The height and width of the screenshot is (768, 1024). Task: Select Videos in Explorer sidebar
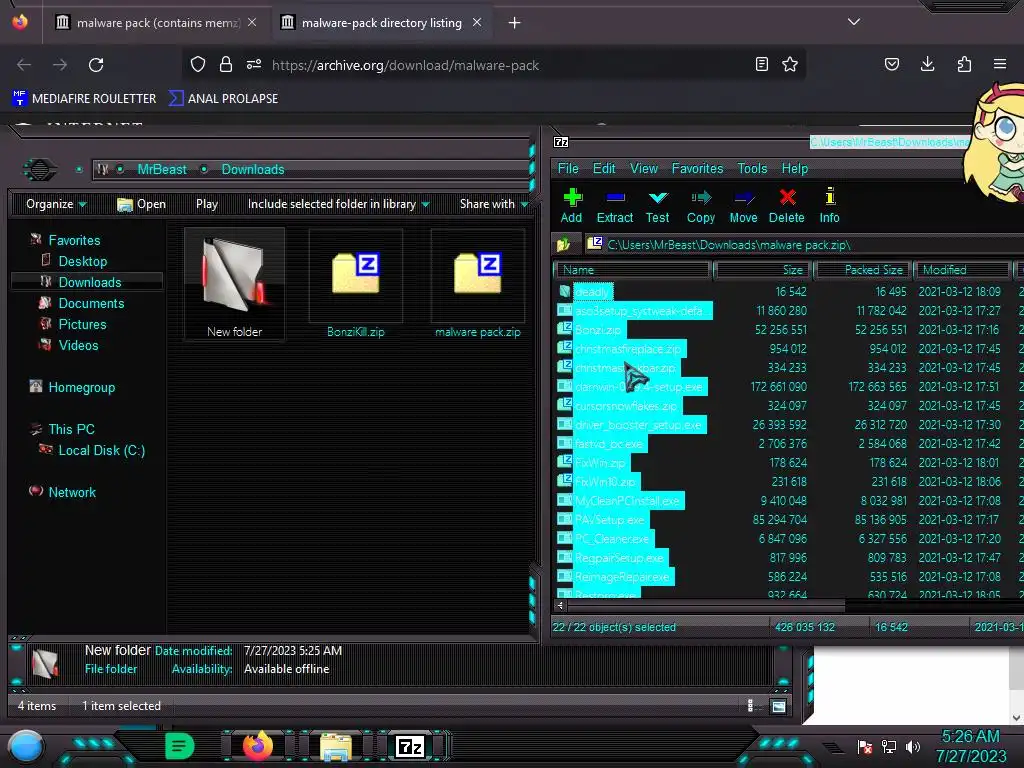click(x=78, y=345)
